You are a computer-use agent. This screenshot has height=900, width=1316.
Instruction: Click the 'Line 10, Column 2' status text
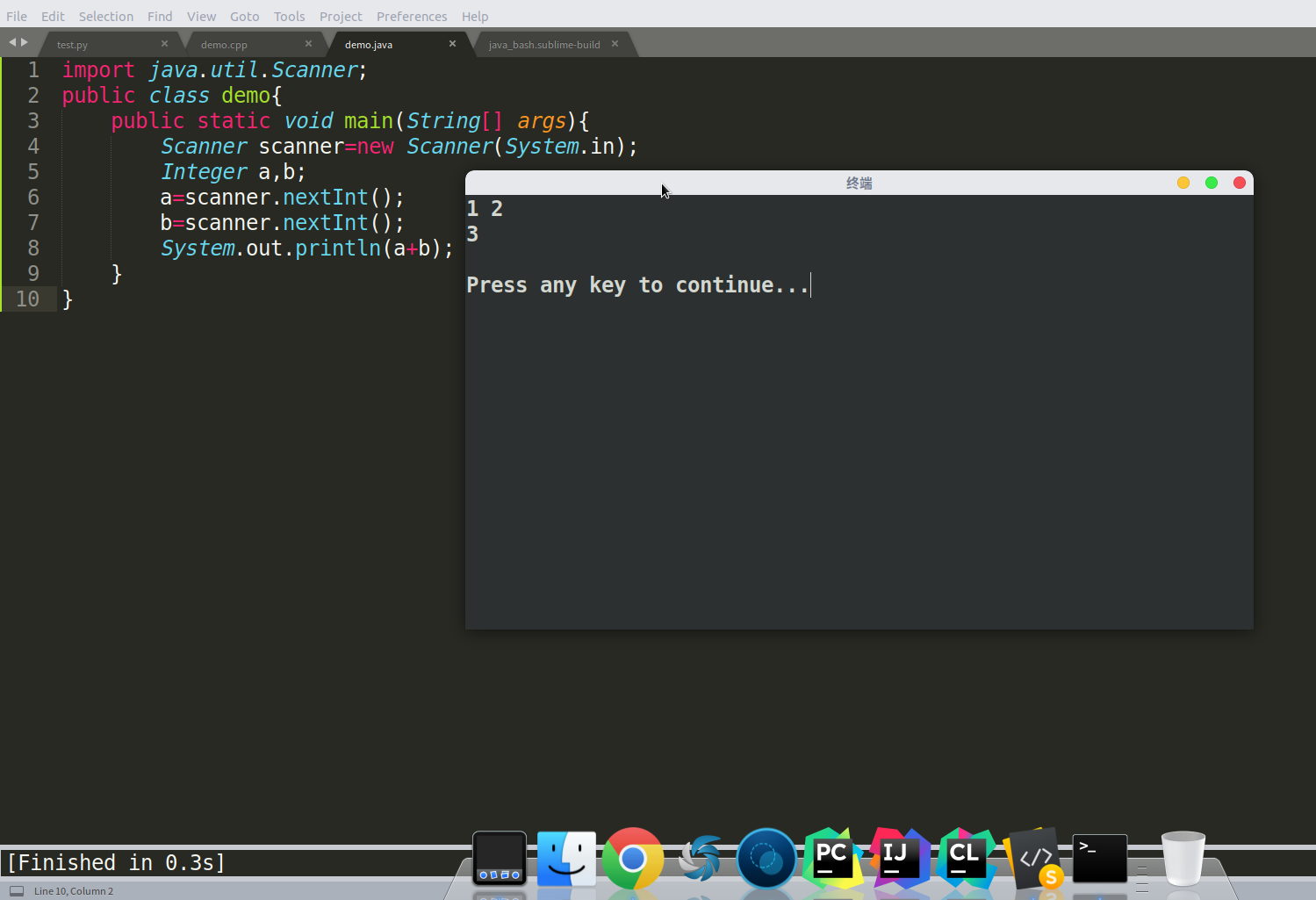[x=74, y=890]
